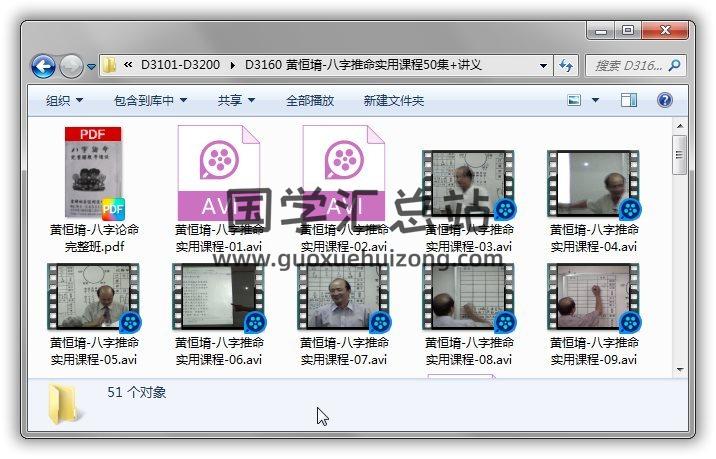Click the 实用课程-01.avi file name text
Viewport: 716px width, 459px height.
click(219, 247)
